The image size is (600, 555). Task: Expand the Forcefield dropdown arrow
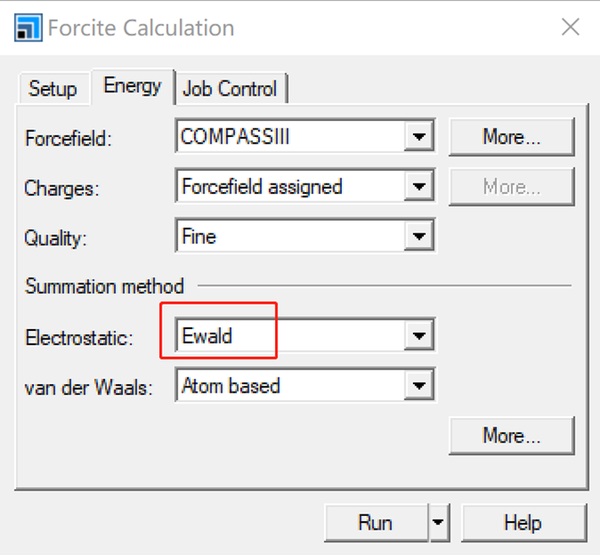(x=420, y=137)
